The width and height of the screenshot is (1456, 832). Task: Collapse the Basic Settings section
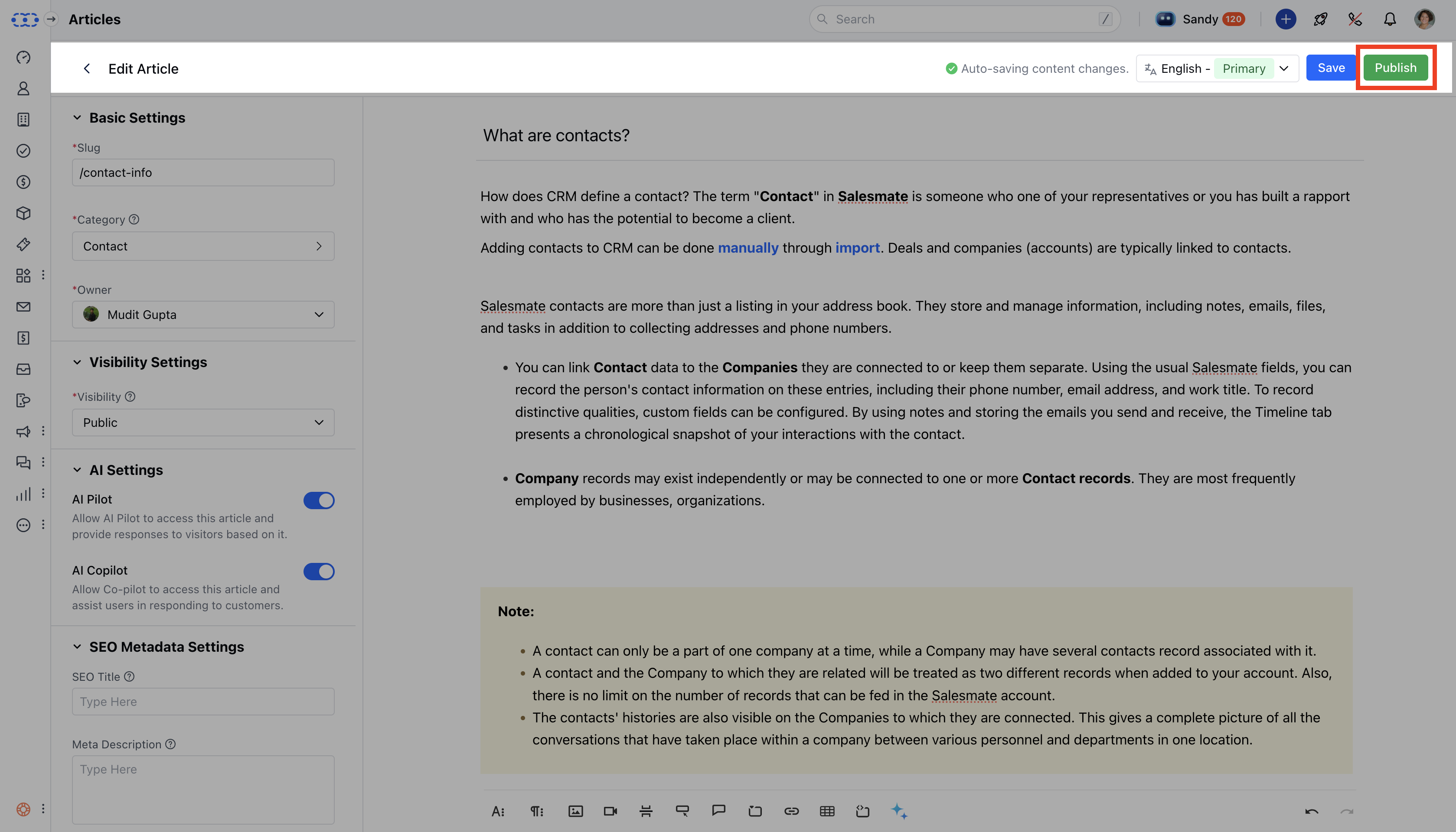click(77, 118)
